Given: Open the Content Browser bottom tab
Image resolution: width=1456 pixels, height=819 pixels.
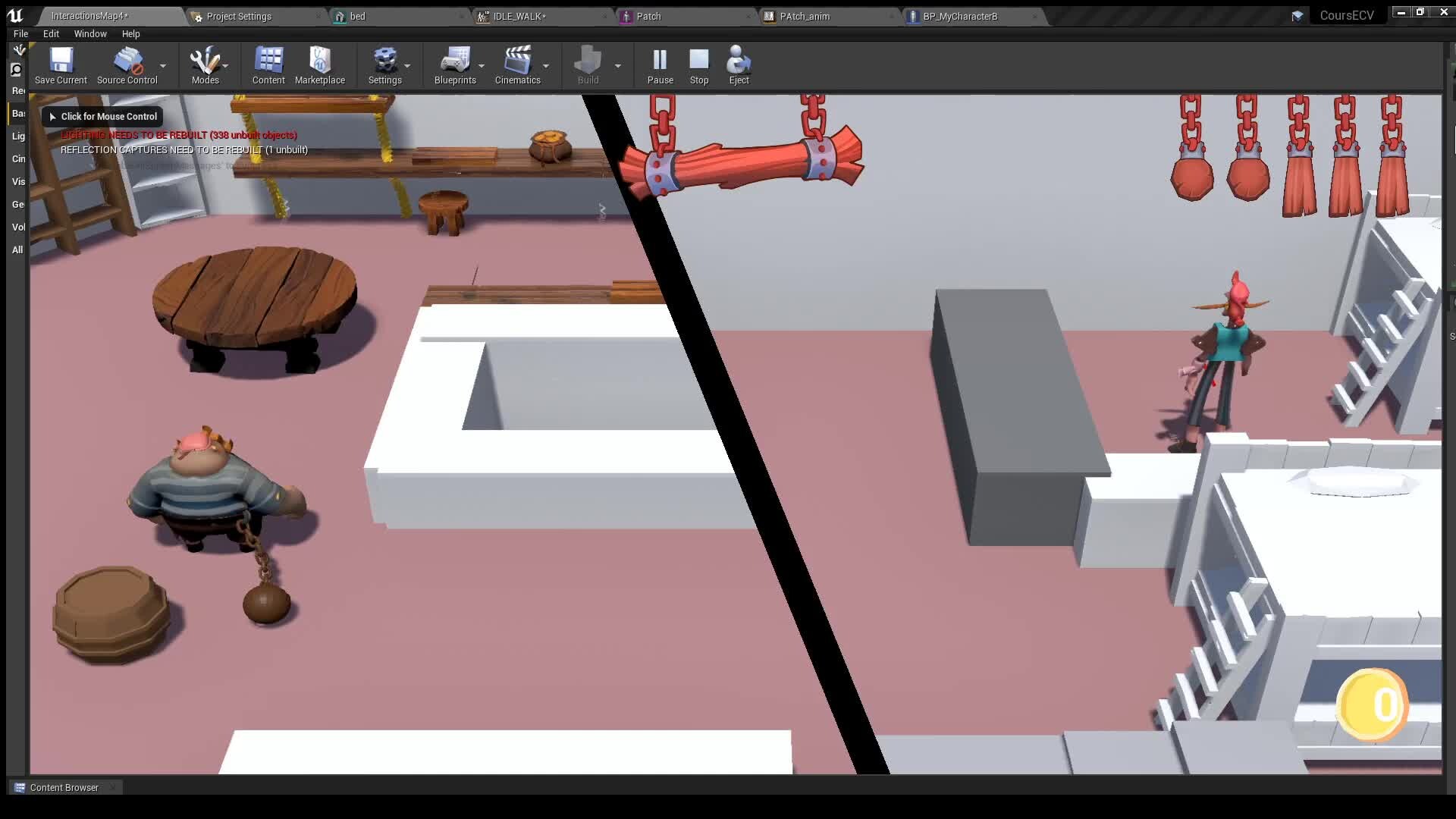Looking at the screenshot, I should pos(64,787).
